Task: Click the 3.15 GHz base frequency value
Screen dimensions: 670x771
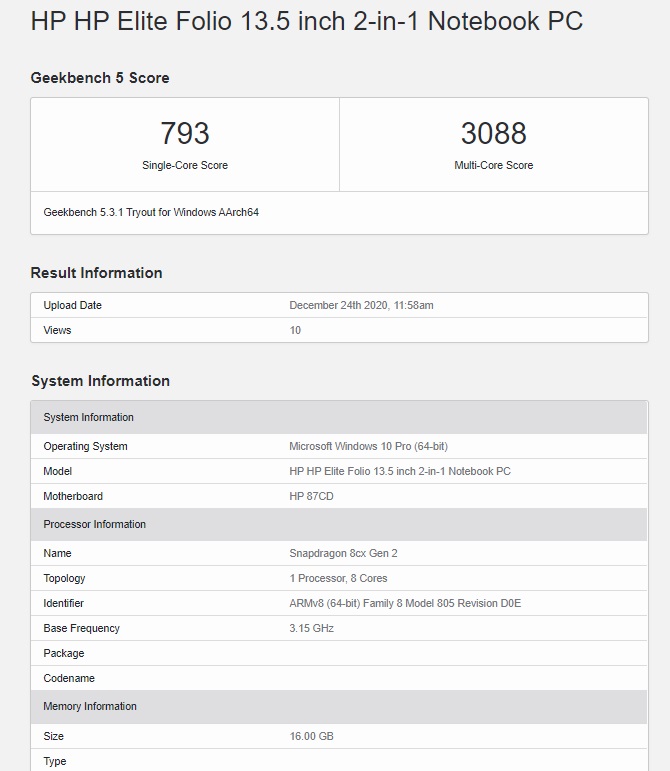Action: click(x=311, y=628)
